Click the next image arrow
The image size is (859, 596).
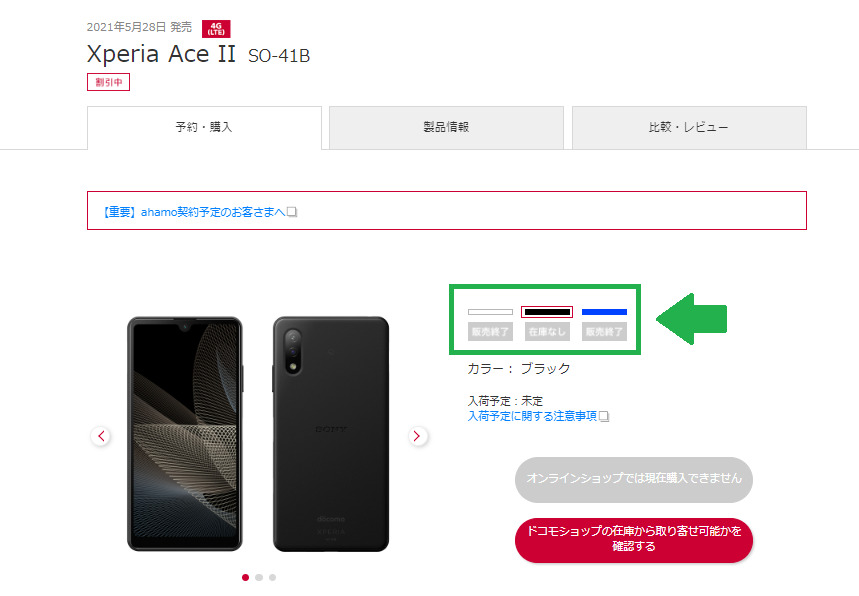417,436
